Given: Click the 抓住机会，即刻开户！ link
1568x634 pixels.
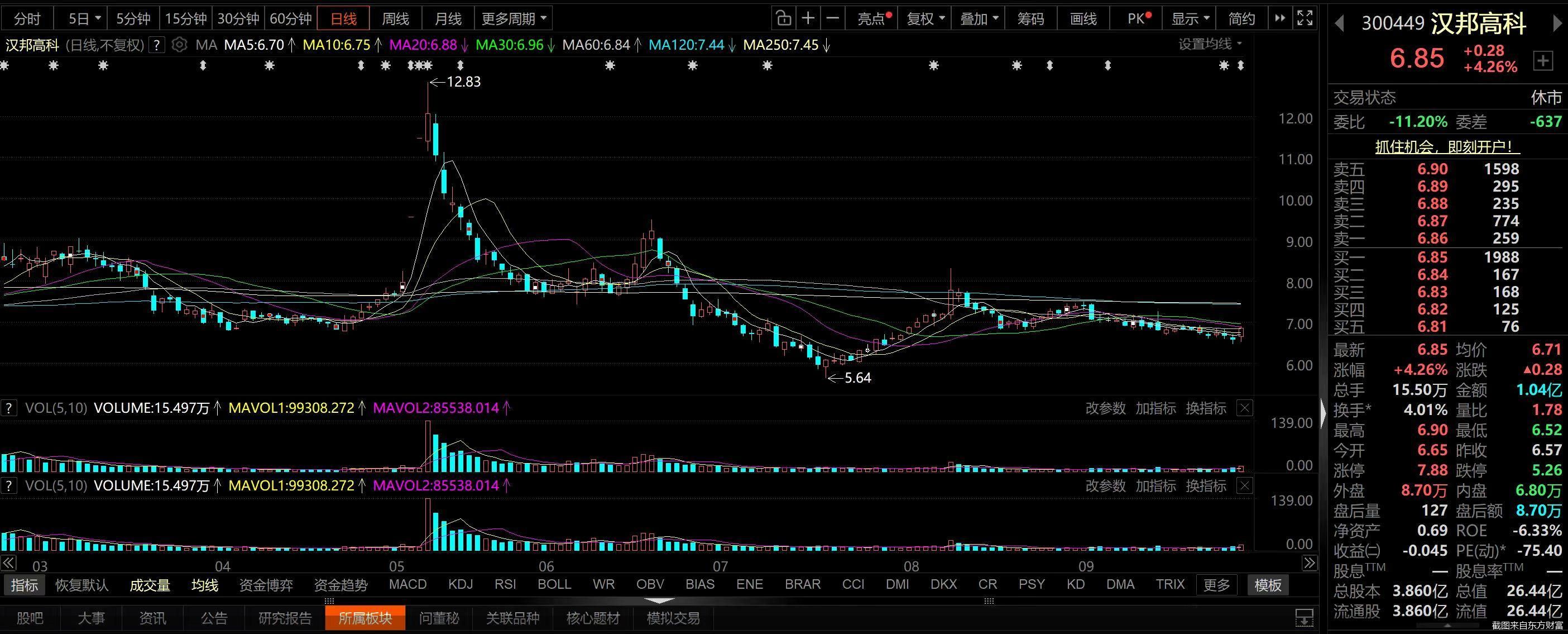Looking at the screenshot, I should (1447, 147).
